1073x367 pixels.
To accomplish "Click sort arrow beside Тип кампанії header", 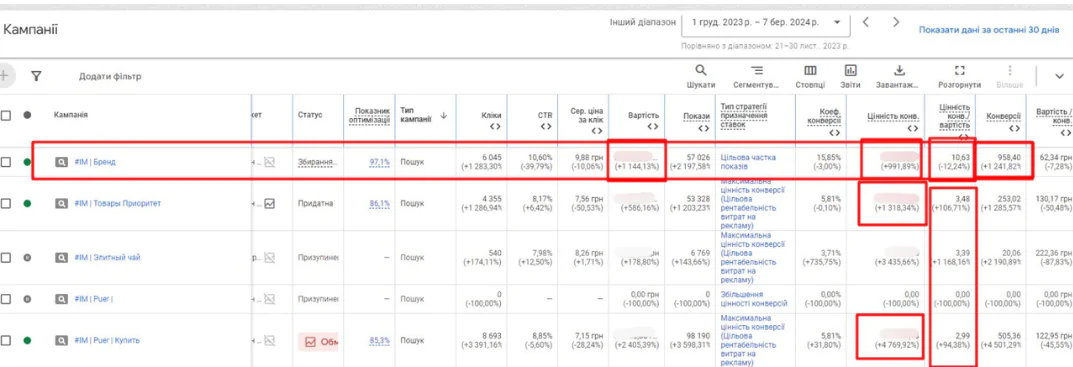I will coord(443,115).
